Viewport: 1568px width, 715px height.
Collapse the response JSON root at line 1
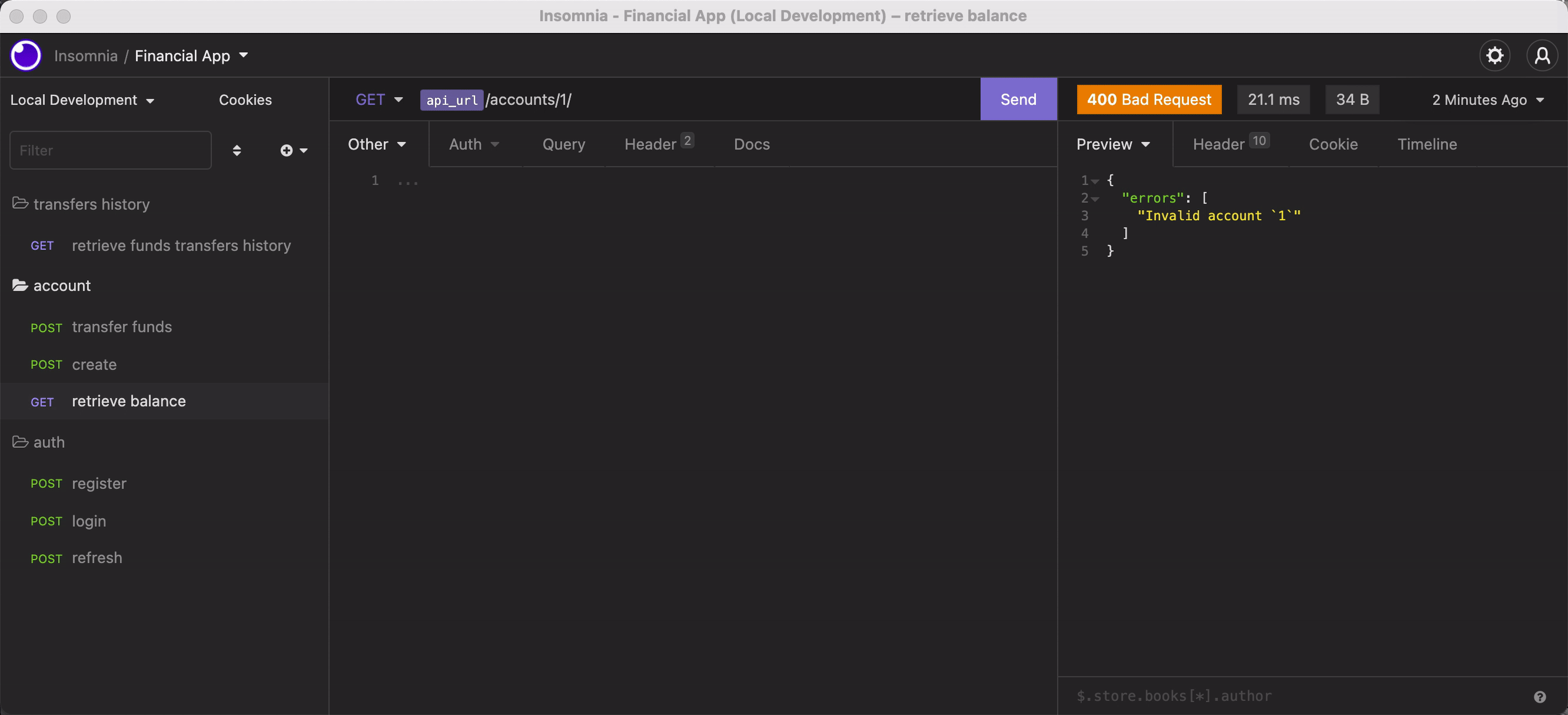coord(1095,181)
